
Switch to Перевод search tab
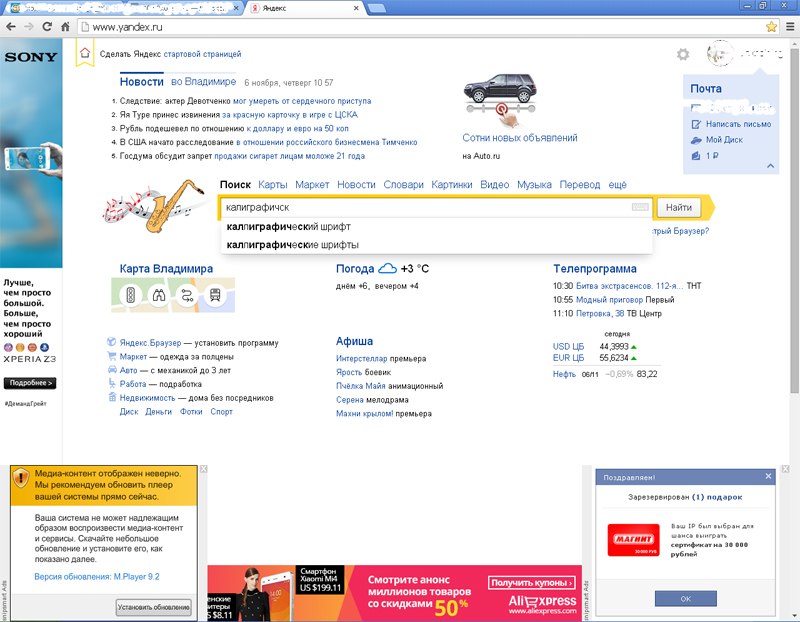580,185
